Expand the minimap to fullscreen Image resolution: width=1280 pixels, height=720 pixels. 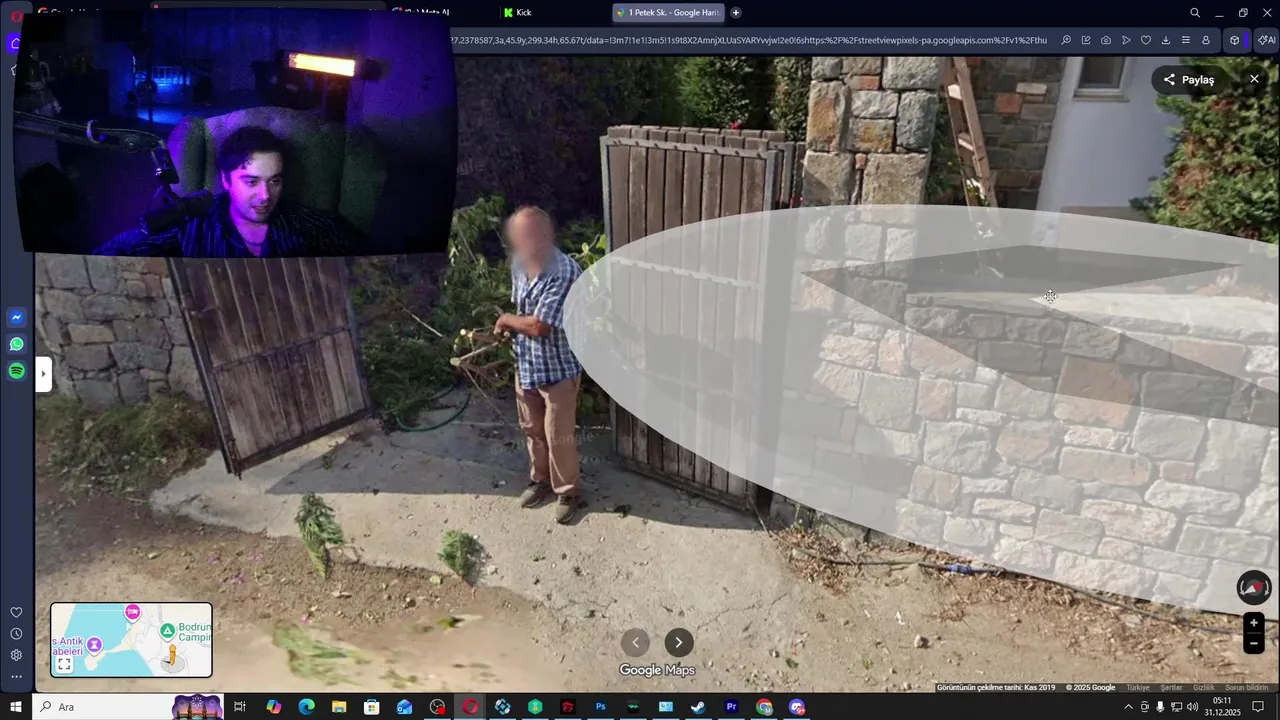point(64,664)
